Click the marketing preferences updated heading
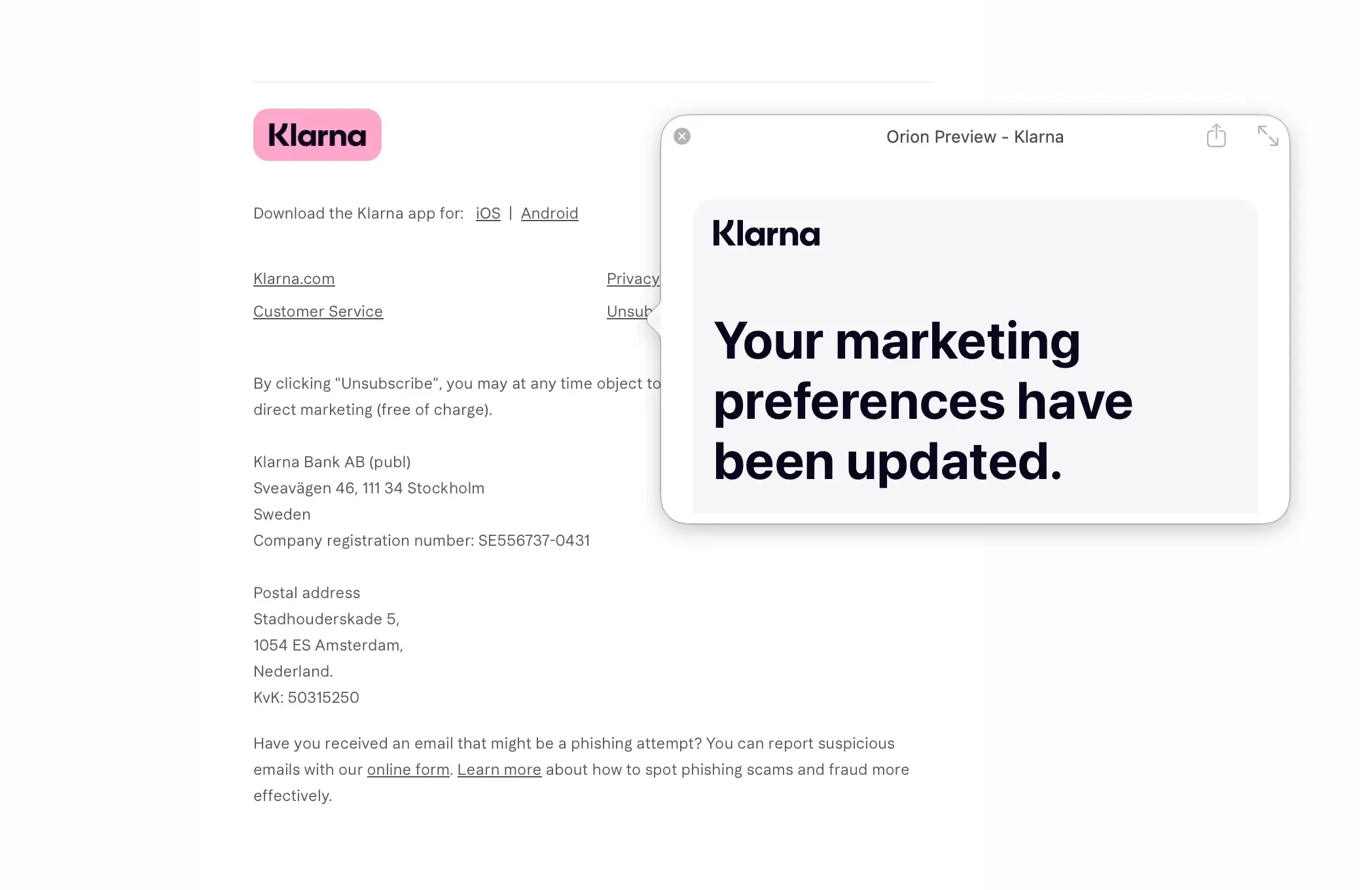This screenshot has width=1372, height=890. tap(923, 400)
